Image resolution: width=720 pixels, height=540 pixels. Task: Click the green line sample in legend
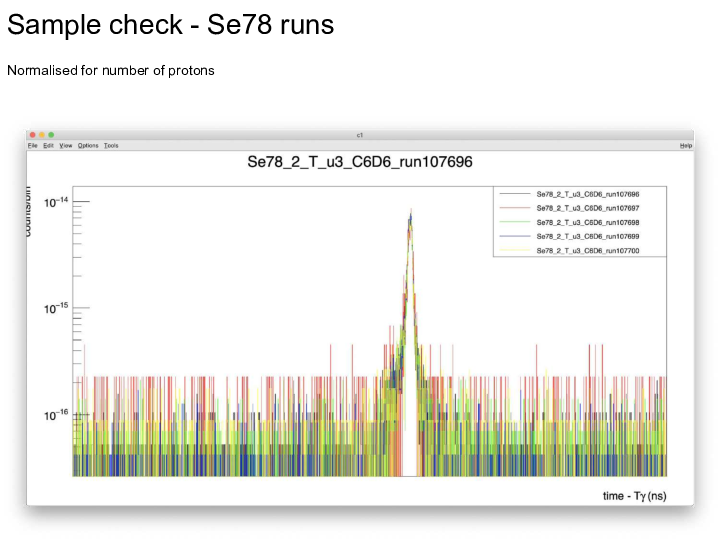pos(514,222)
